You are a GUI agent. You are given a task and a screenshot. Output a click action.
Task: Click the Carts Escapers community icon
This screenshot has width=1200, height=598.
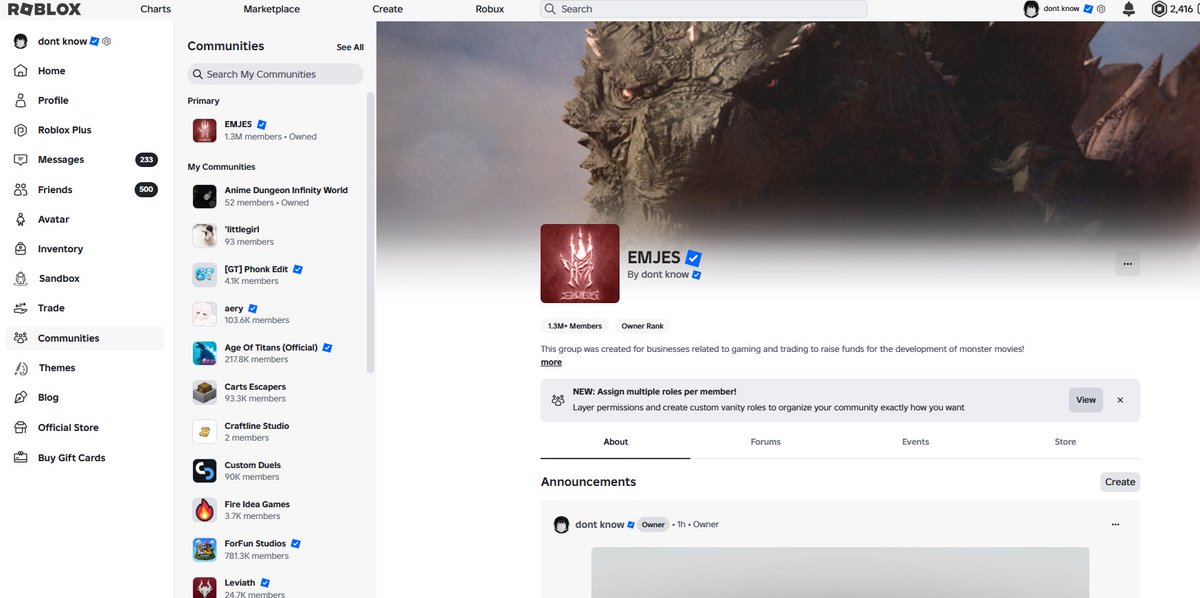205,392
